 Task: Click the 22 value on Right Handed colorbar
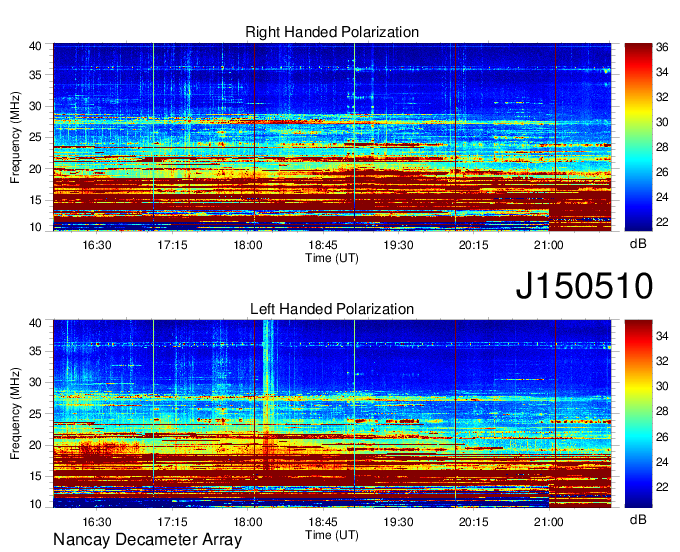pos(662,222)
